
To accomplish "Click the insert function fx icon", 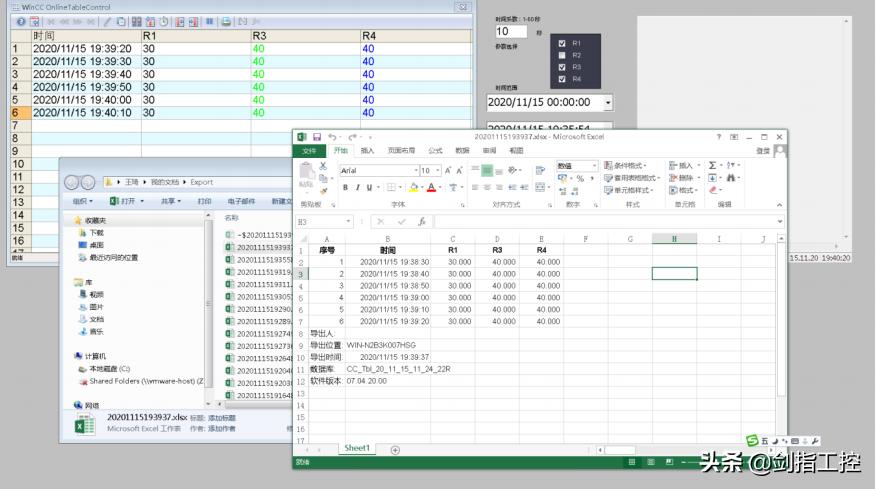I will pyautogui.click(x=422, y=222).
